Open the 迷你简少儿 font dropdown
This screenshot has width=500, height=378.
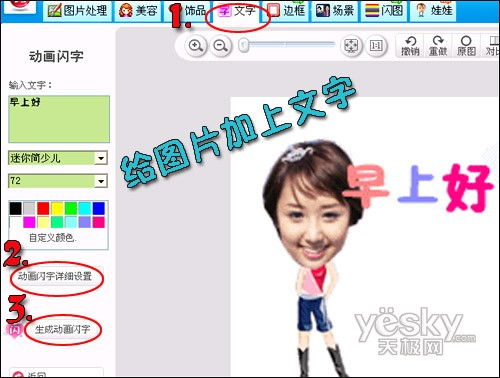(58, 158)
